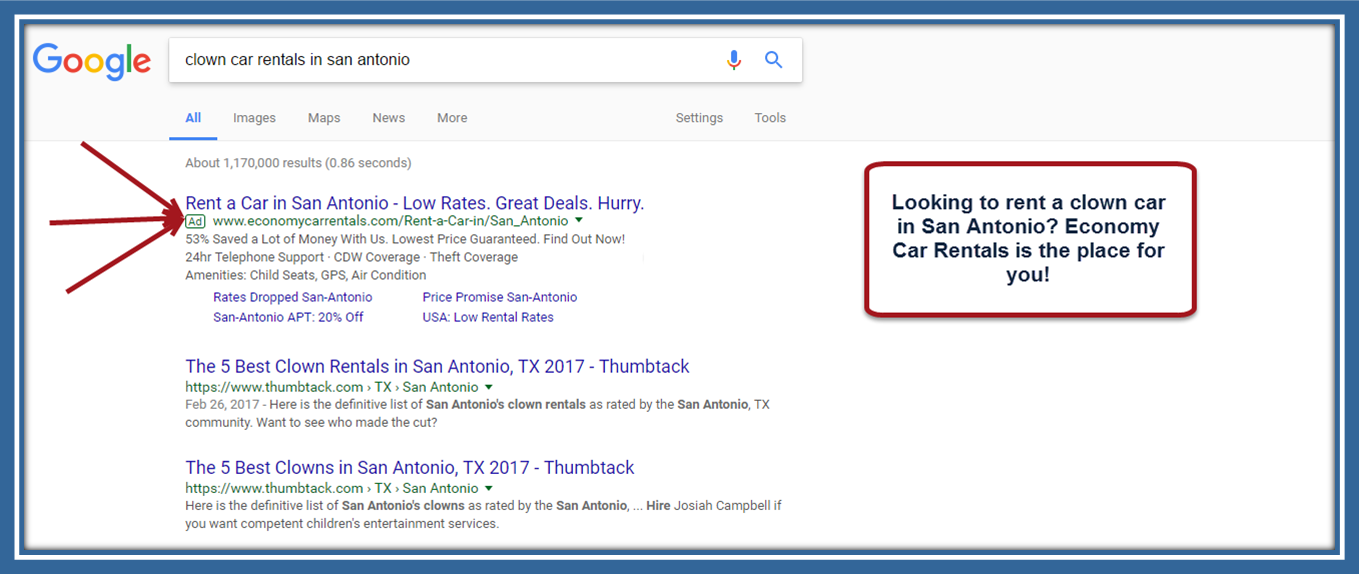1359x574 pixels.
Task: Open search Tools
Action: (770, 118)
